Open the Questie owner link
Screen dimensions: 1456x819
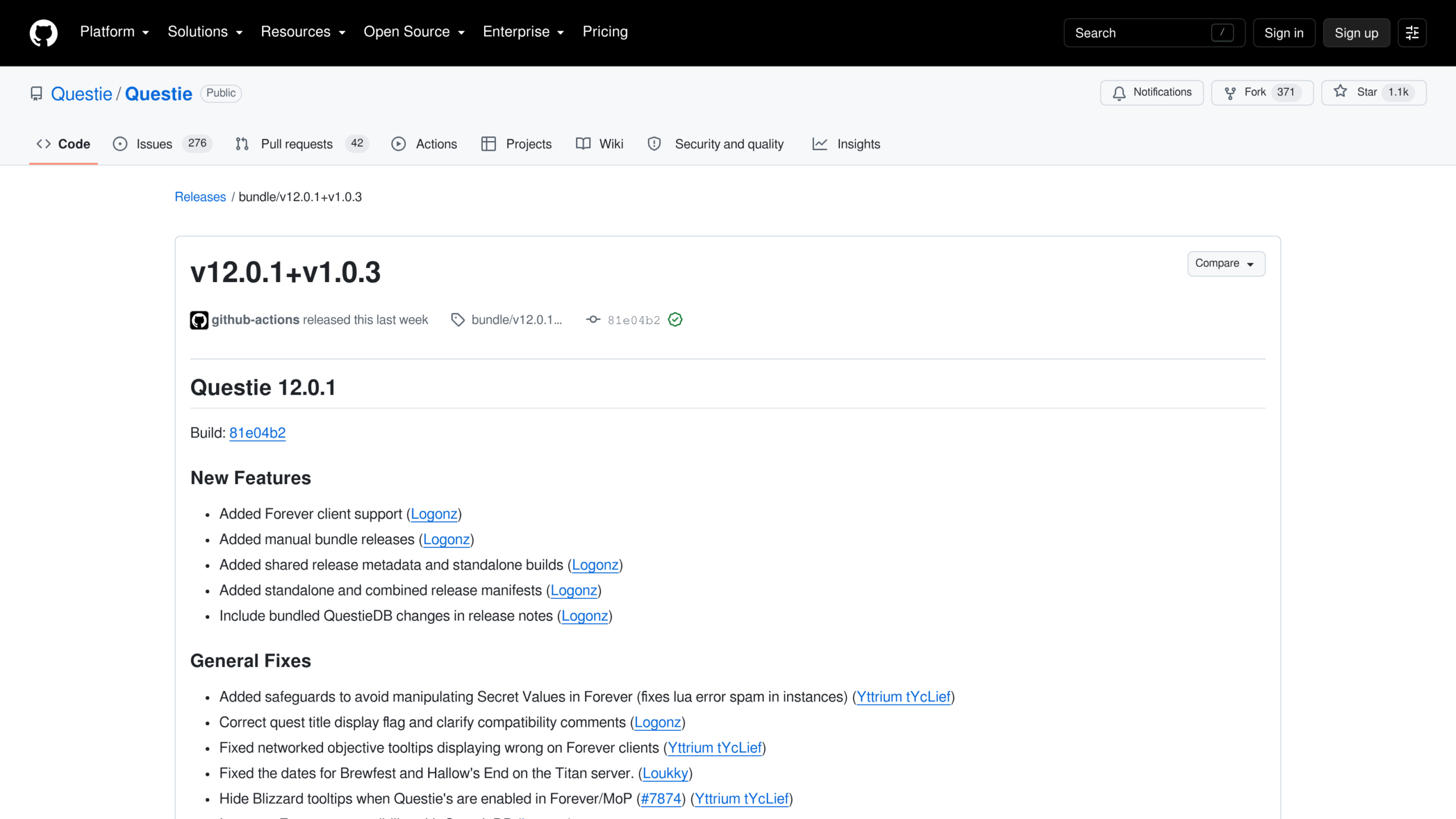pyautogui.click(x=81, y=94)
